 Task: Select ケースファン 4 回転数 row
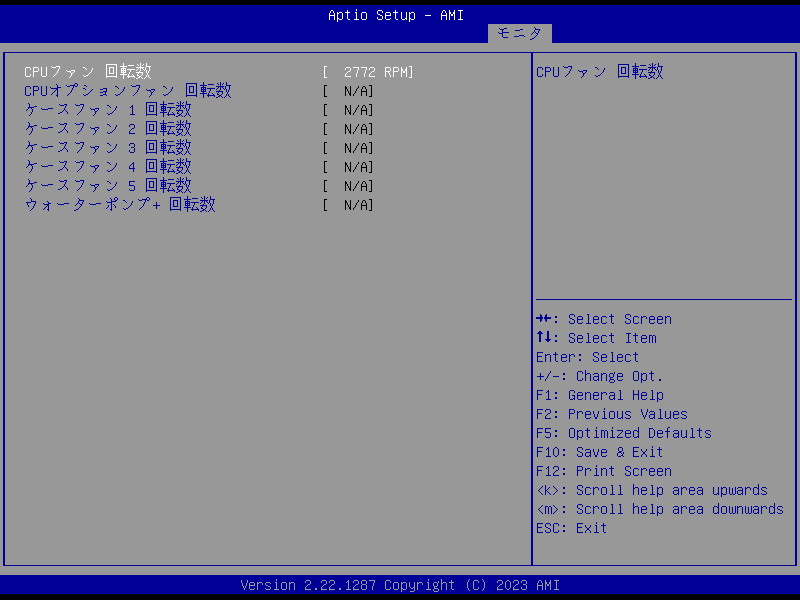click(199, 167)
